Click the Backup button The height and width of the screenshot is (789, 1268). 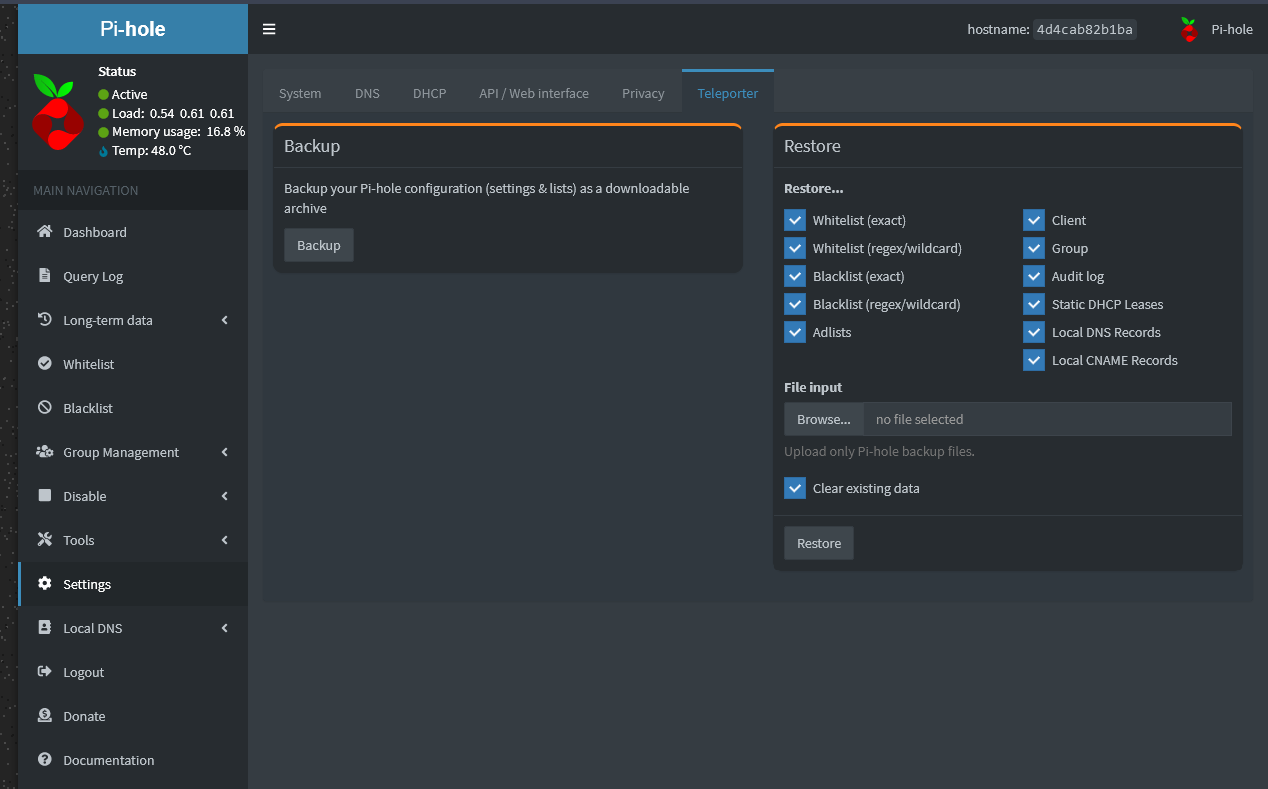319,245
